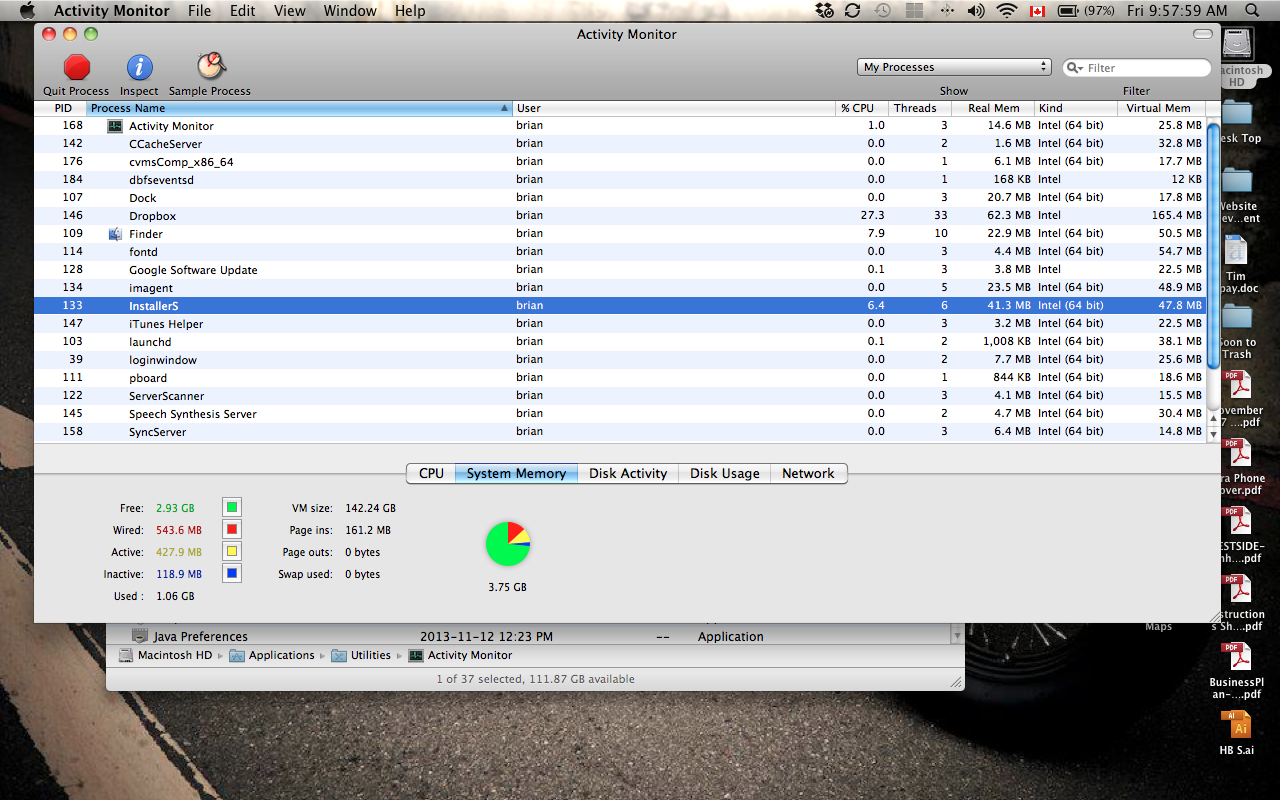Toggle the toolbar pill button in title bar
Viewport: 1280px width, 800px height.
(x=1202, y=34)
